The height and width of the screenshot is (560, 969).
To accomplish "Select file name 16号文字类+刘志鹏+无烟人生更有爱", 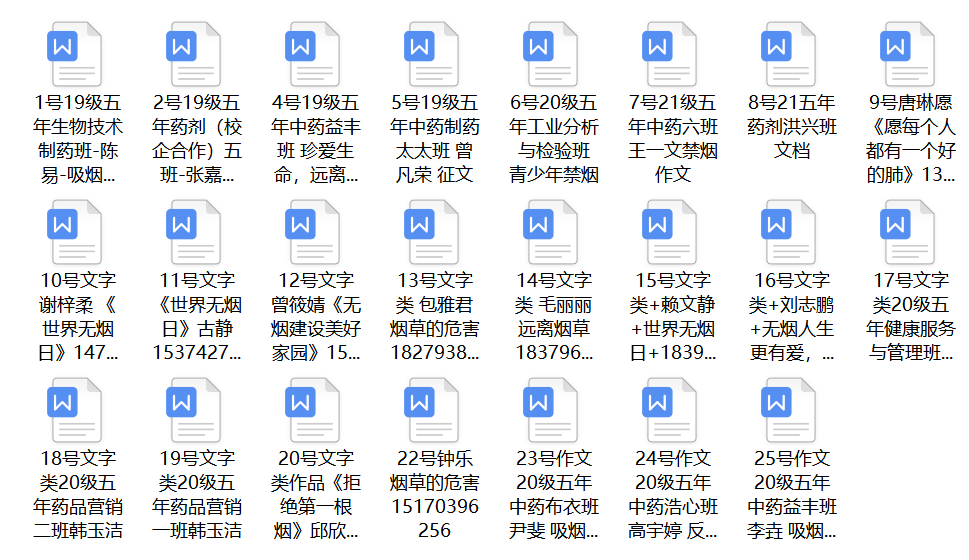I will point(792,316).
